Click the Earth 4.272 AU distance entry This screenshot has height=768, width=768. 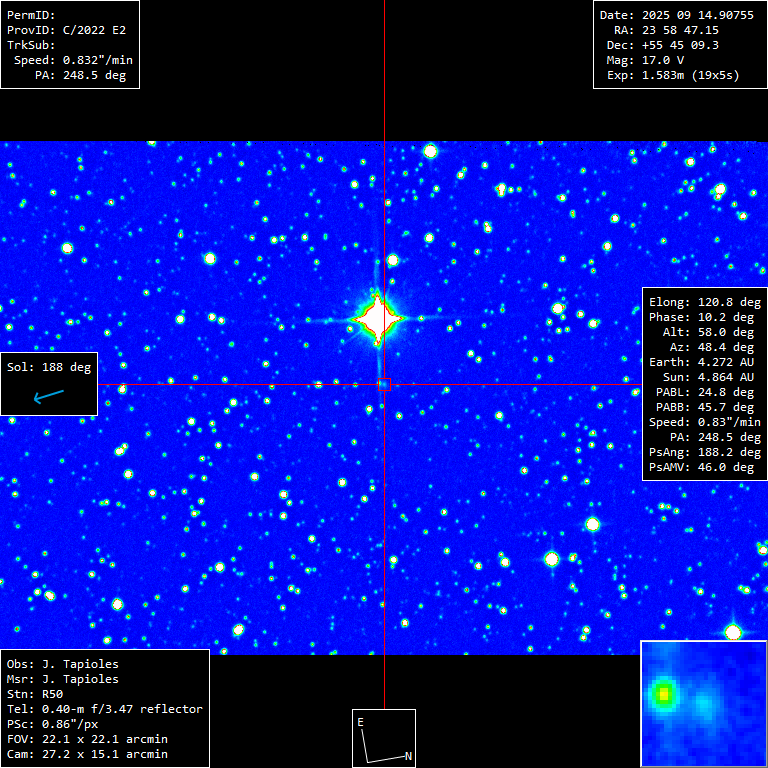(702, 362)
